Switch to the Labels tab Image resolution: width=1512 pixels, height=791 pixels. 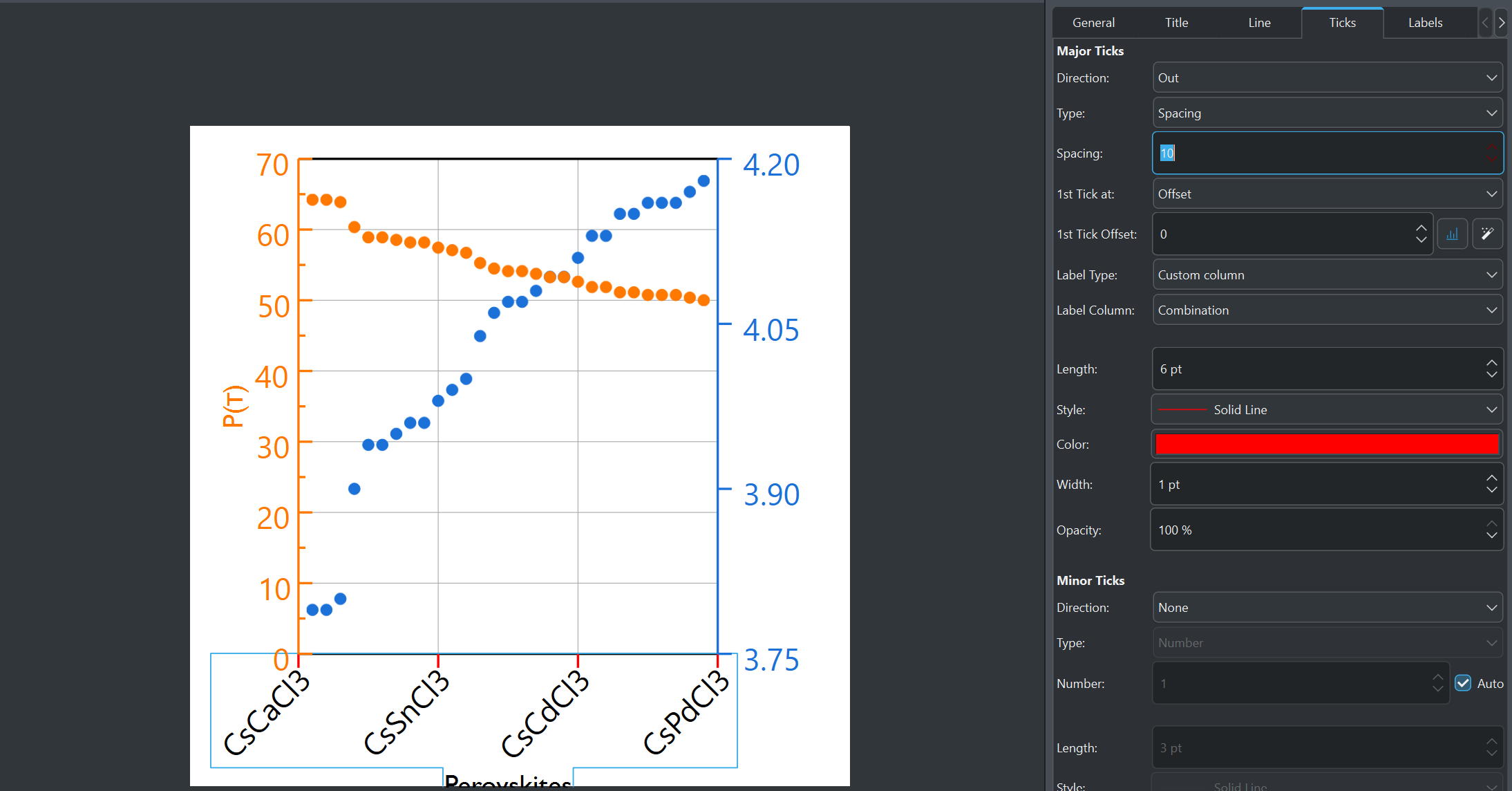1425,23
